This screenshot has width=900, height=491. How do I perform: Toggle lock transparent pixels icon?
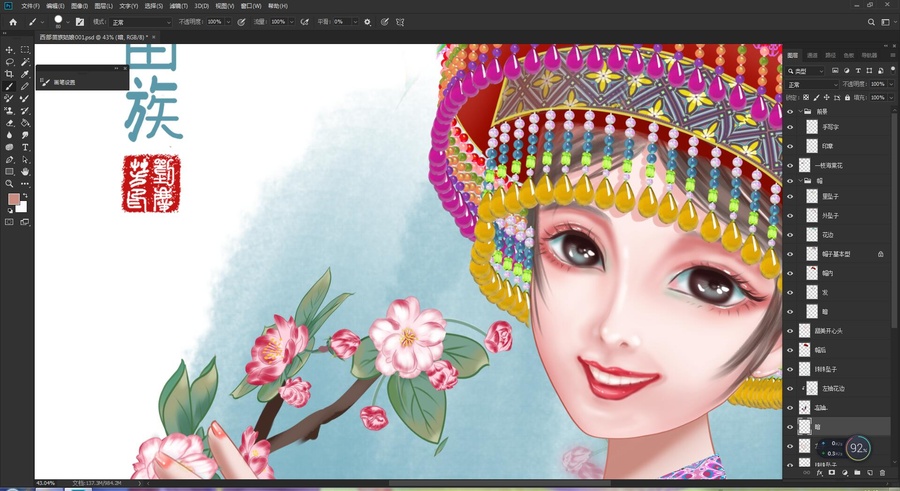click(x=806, y=98)
